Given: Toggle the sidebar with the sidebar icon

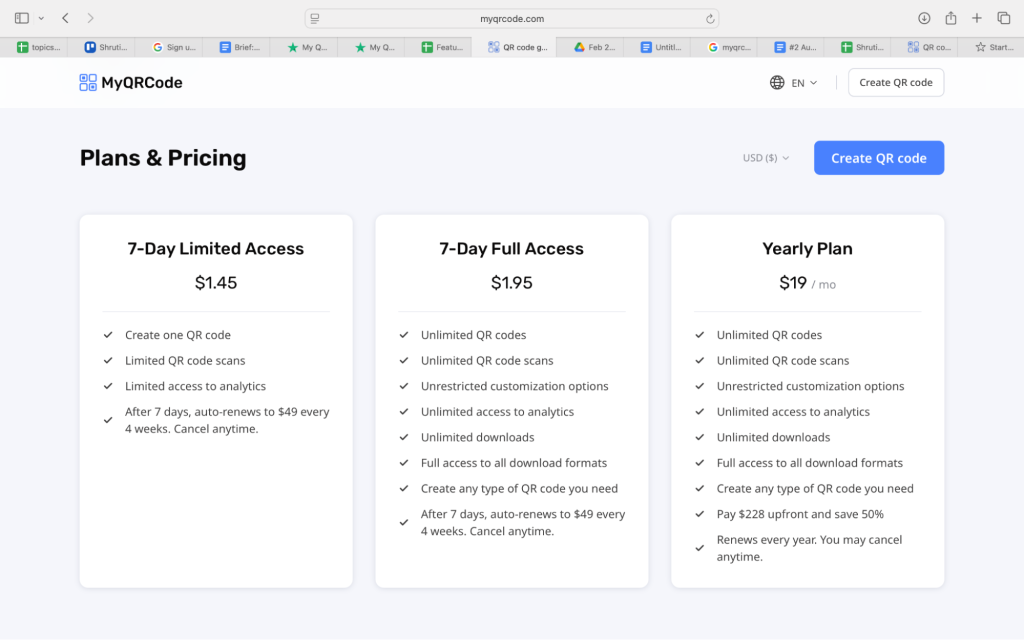Looking at the screenshot, I should [x=22, y=17].
